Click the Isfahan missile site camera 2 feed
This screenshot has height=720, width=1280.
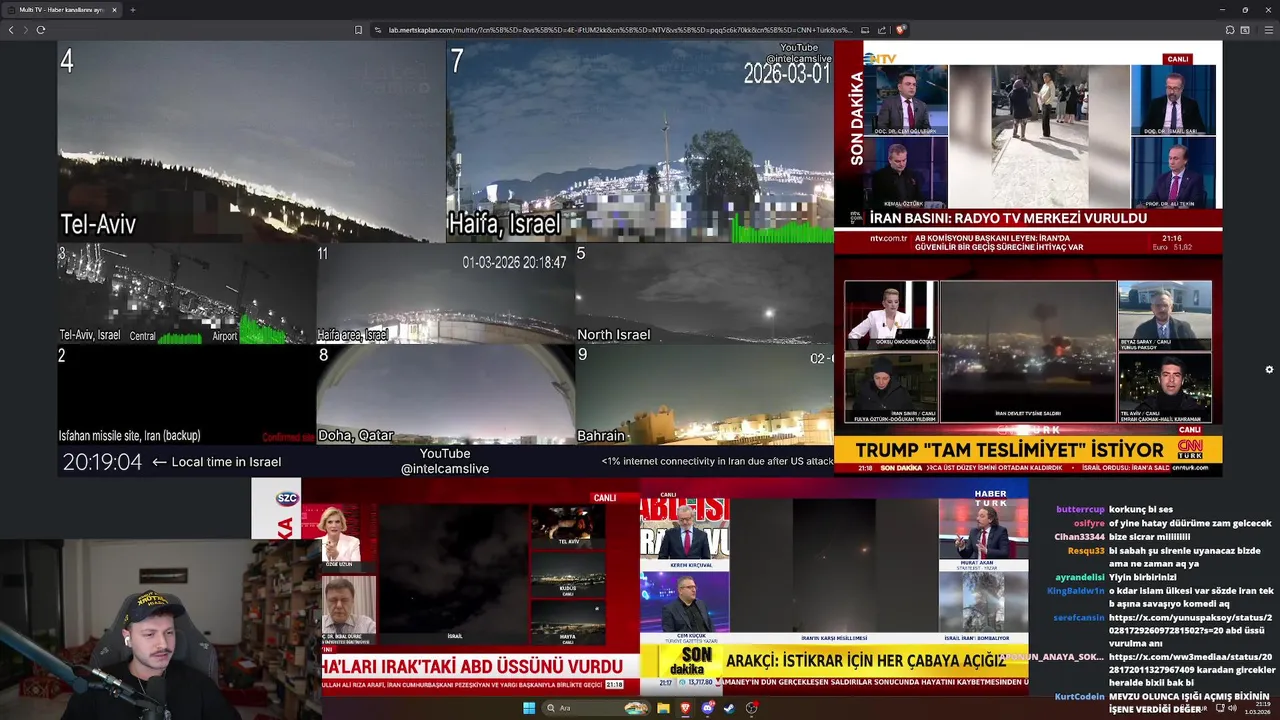click(x=186, y=395)
